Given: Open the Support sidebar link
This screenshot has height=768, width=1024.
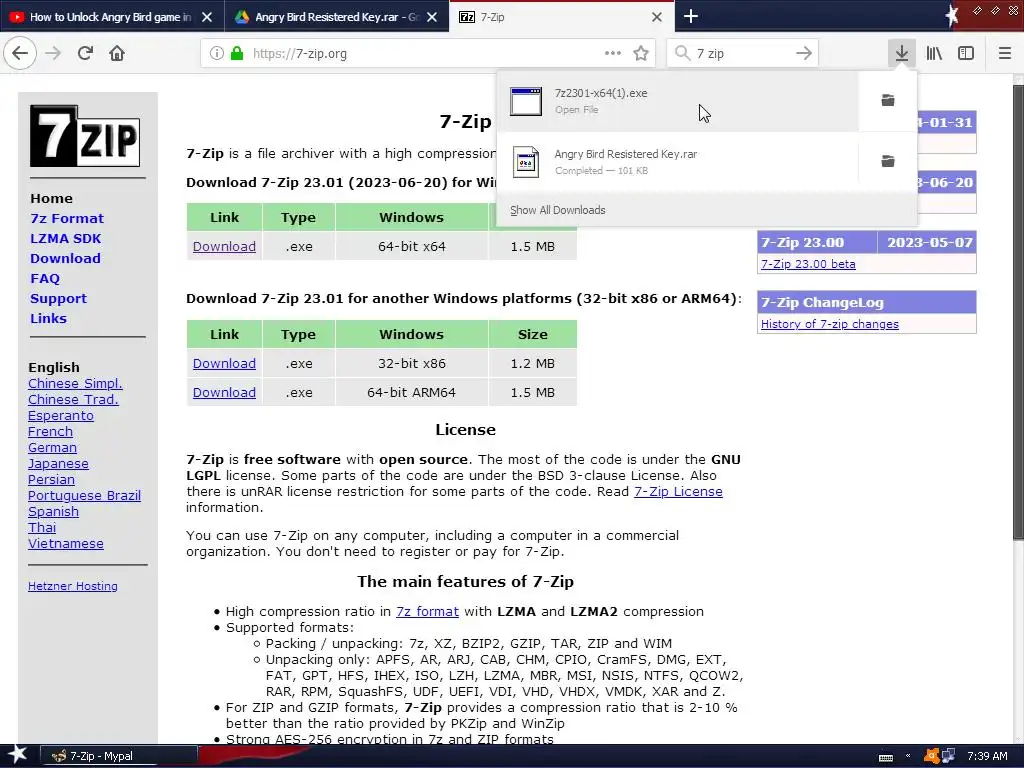Looking at the screenshot, I should 58,298.
